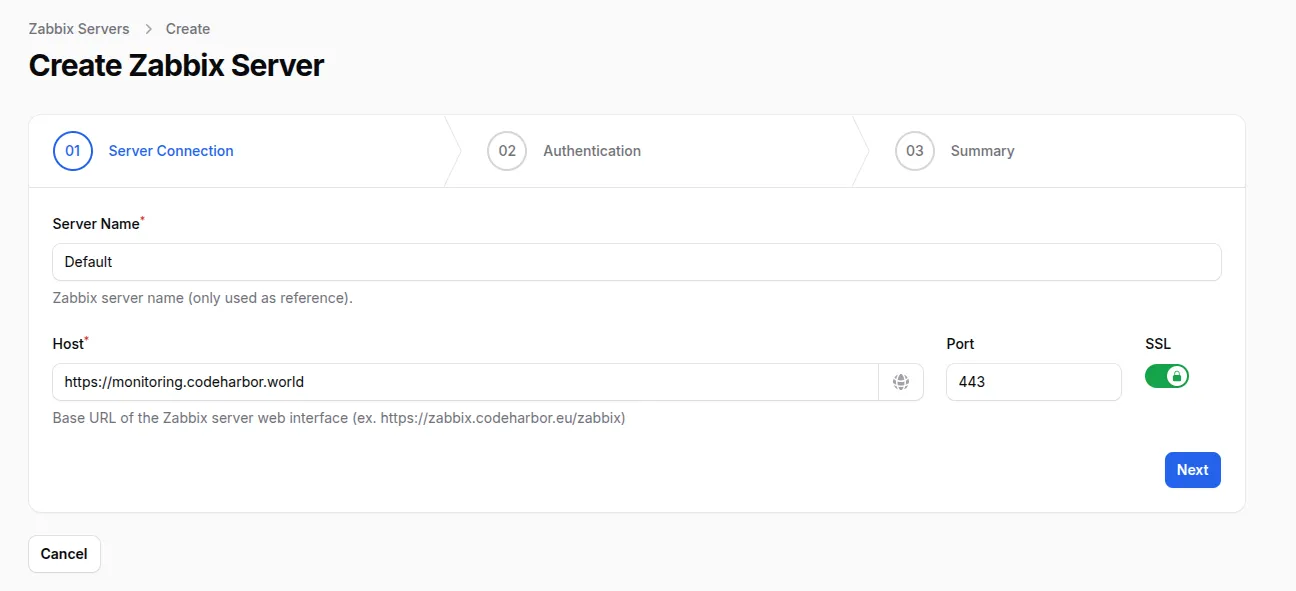1296x591 pixels.
Task: Click the 01 step circle
Action: click(x=73, y=151)
